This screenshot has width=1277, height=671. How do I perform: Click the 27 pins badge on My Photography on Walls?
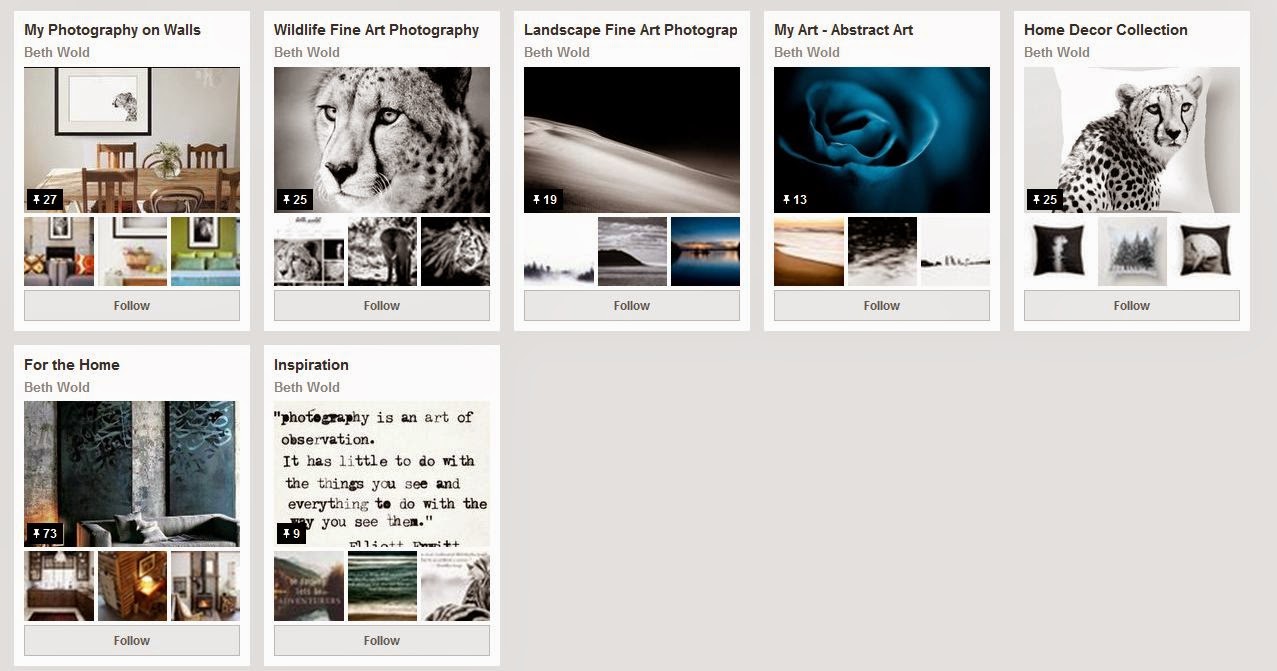point(45,199)
